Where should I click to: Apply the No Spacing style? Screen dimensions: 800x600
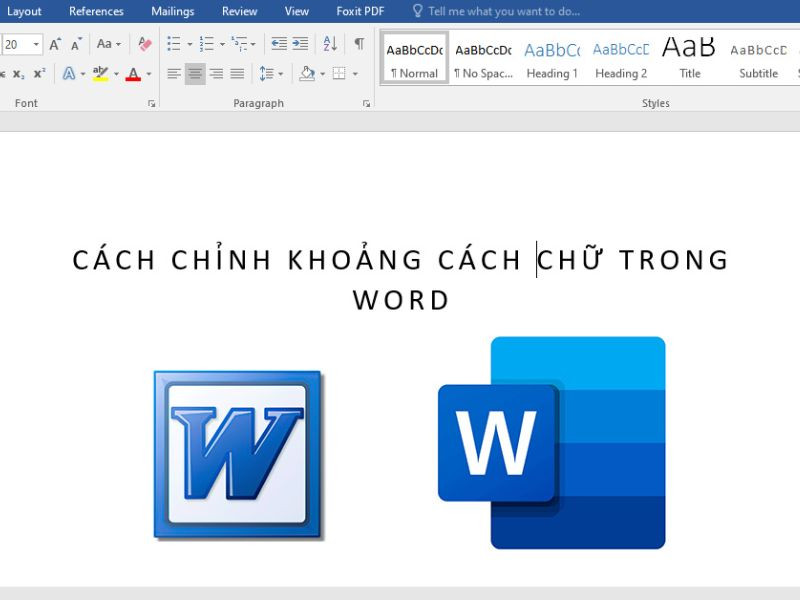[483, 58]
